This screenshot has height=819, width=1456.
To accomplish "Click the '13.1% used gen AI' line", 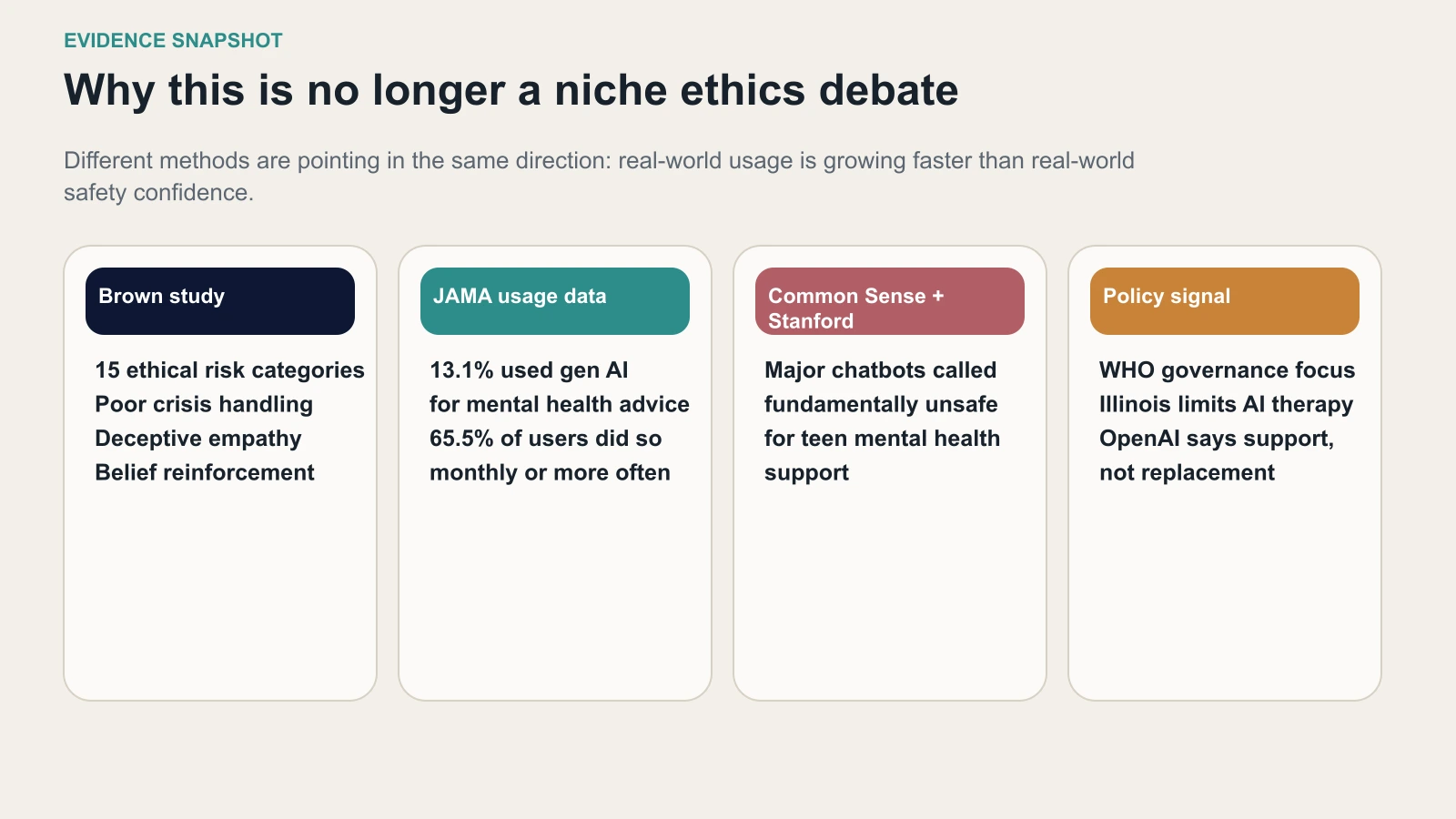I will click(529, 370).
